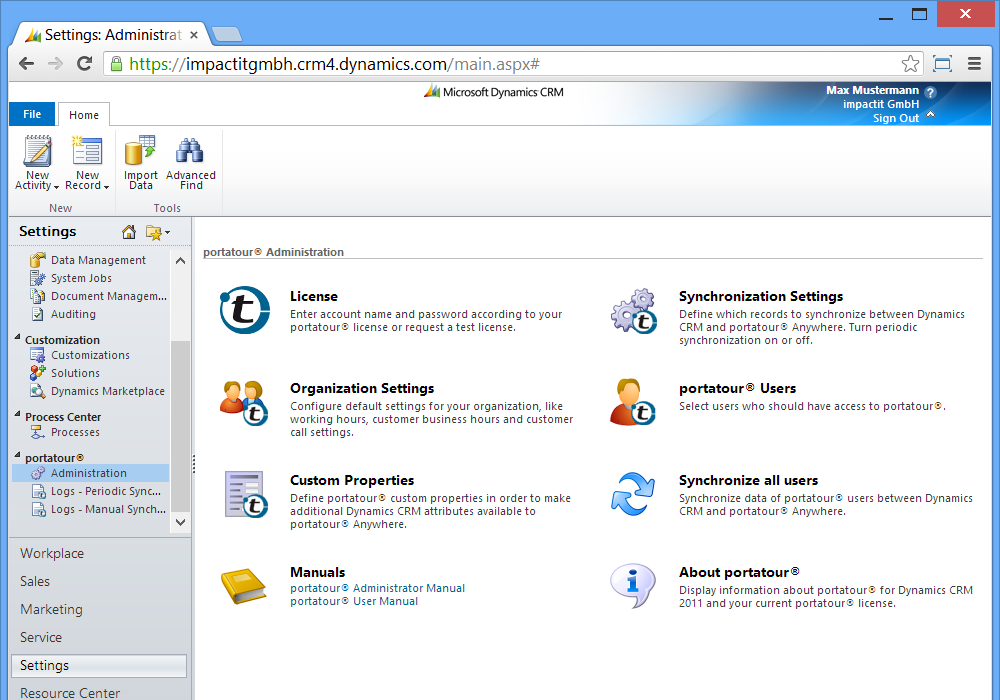Collapse the portatour group
1000x700 pixels.
tap(17, 455)
